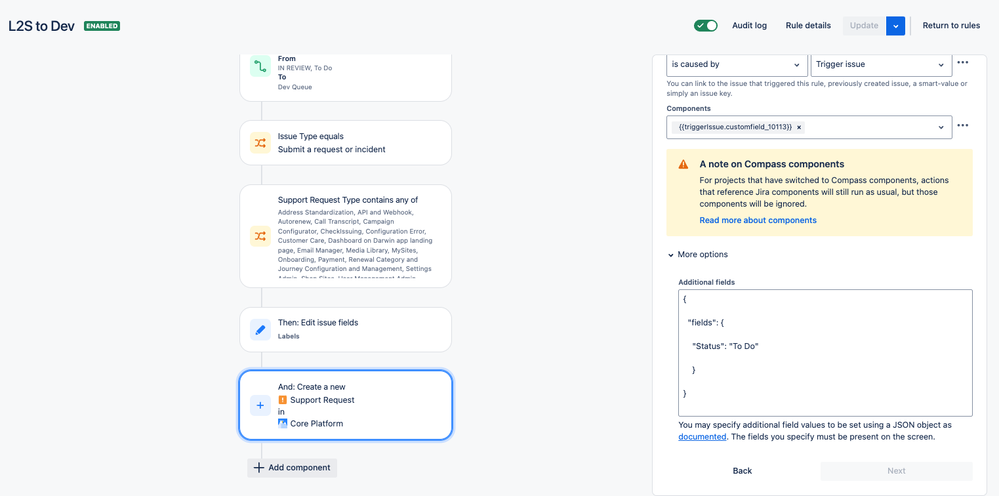Collapse the More options section
This screenshot has width=999, height=496.
[x=698, y=254]
